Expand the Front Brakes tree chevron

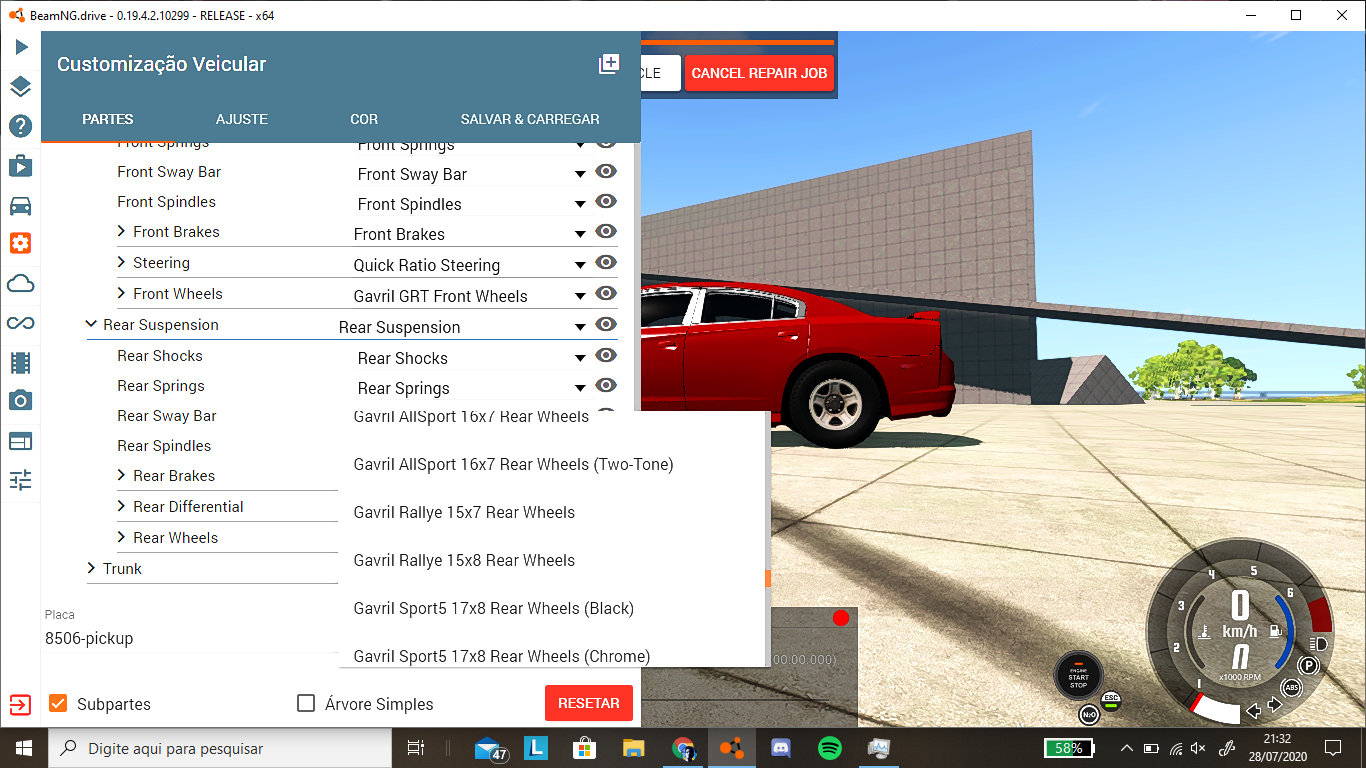tap(122, 232)
